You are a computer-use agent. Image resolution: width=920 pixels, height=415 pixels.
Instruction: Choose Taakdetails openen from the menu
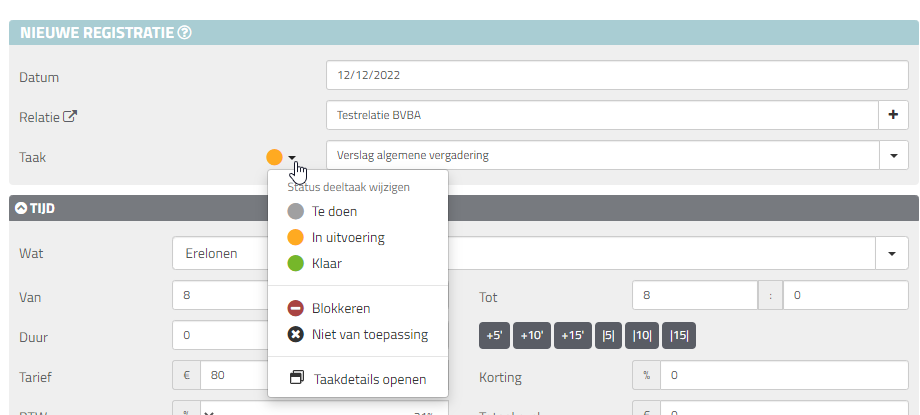(368, 379)
